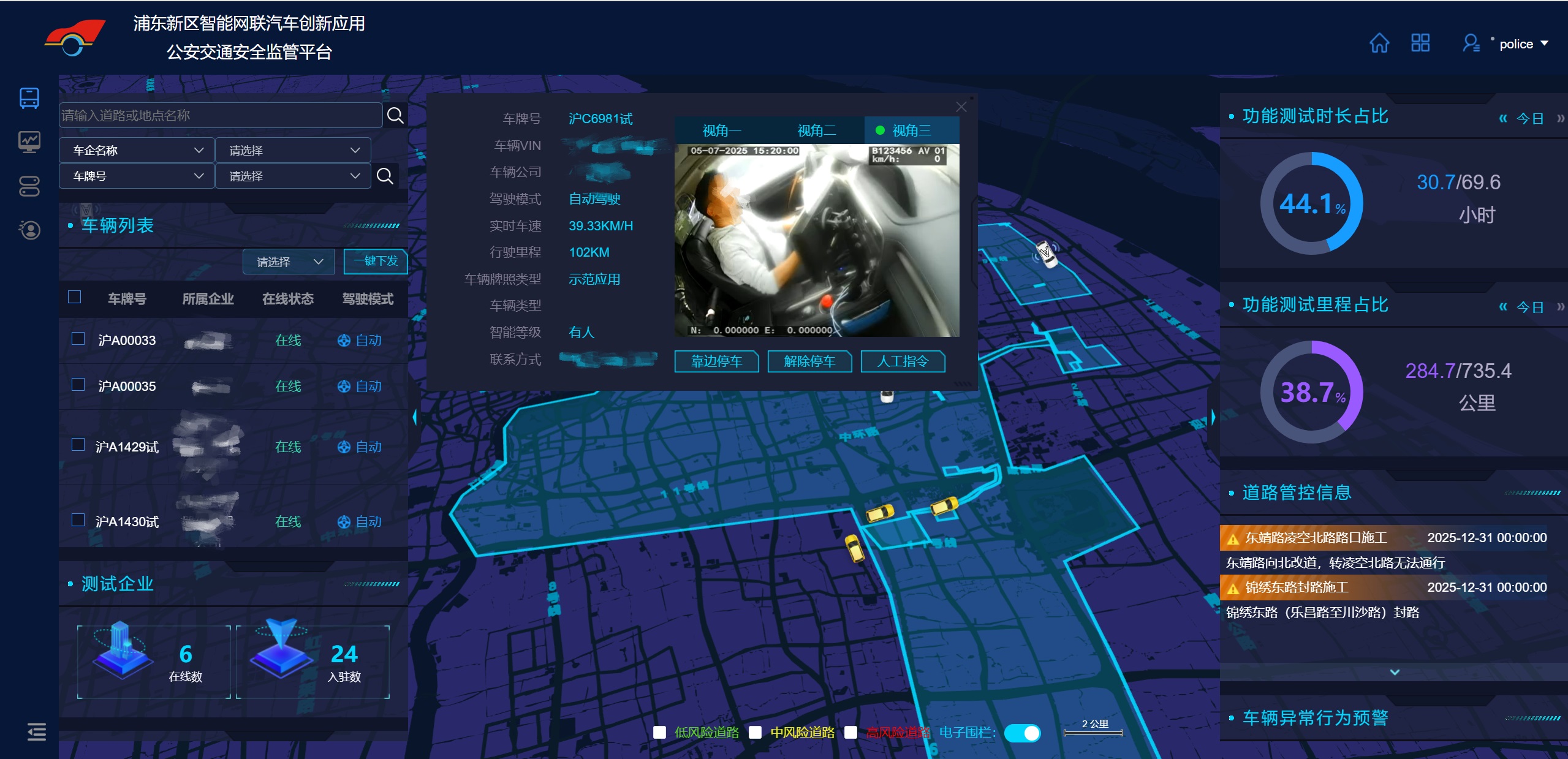Open the 车企名称 dropdown
Image resolution: width=1568 pixels, height=759 pixels.
tap(137, 150)
